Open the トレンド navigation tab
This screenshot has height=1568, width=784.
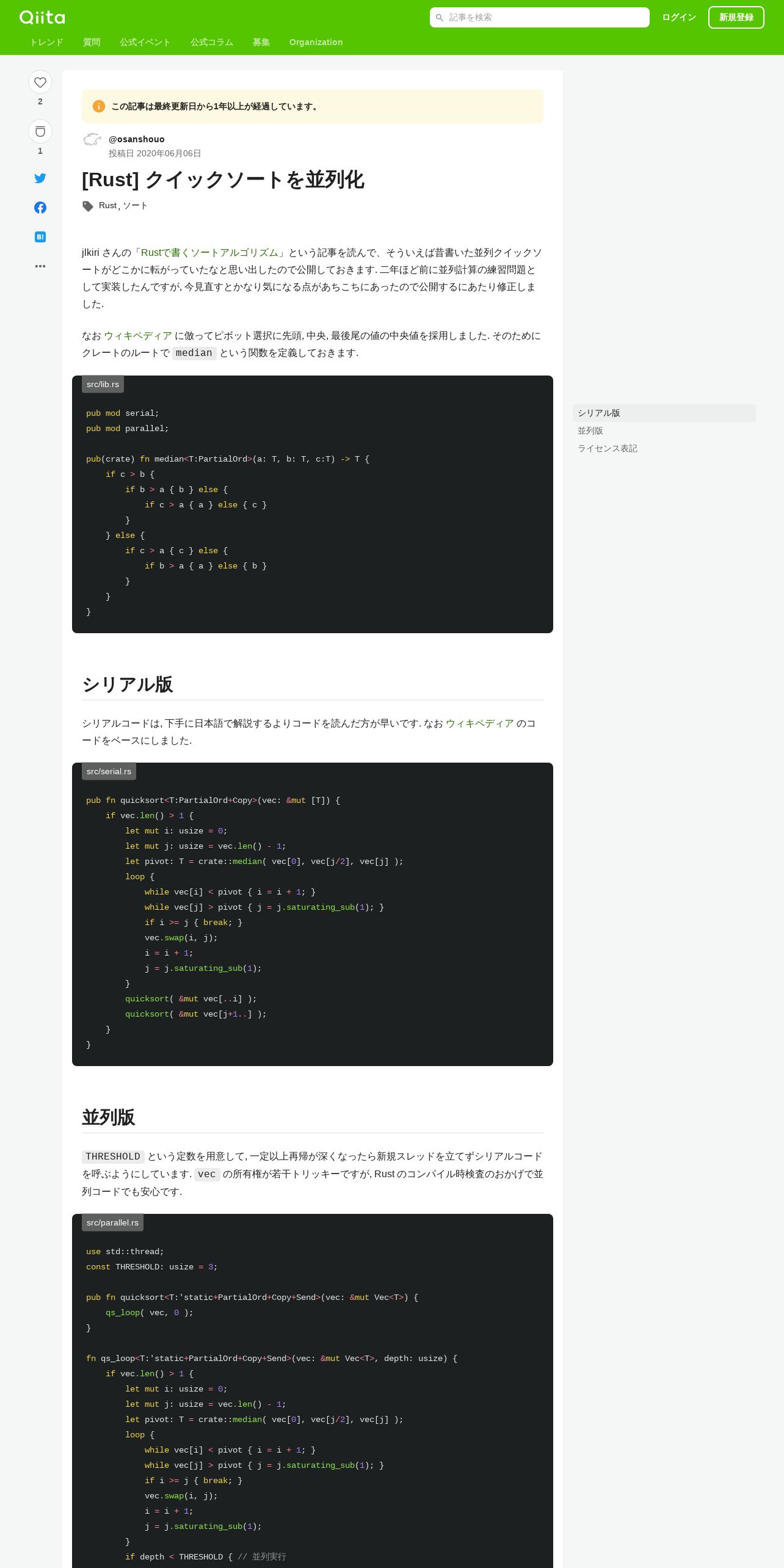[46, 42]
